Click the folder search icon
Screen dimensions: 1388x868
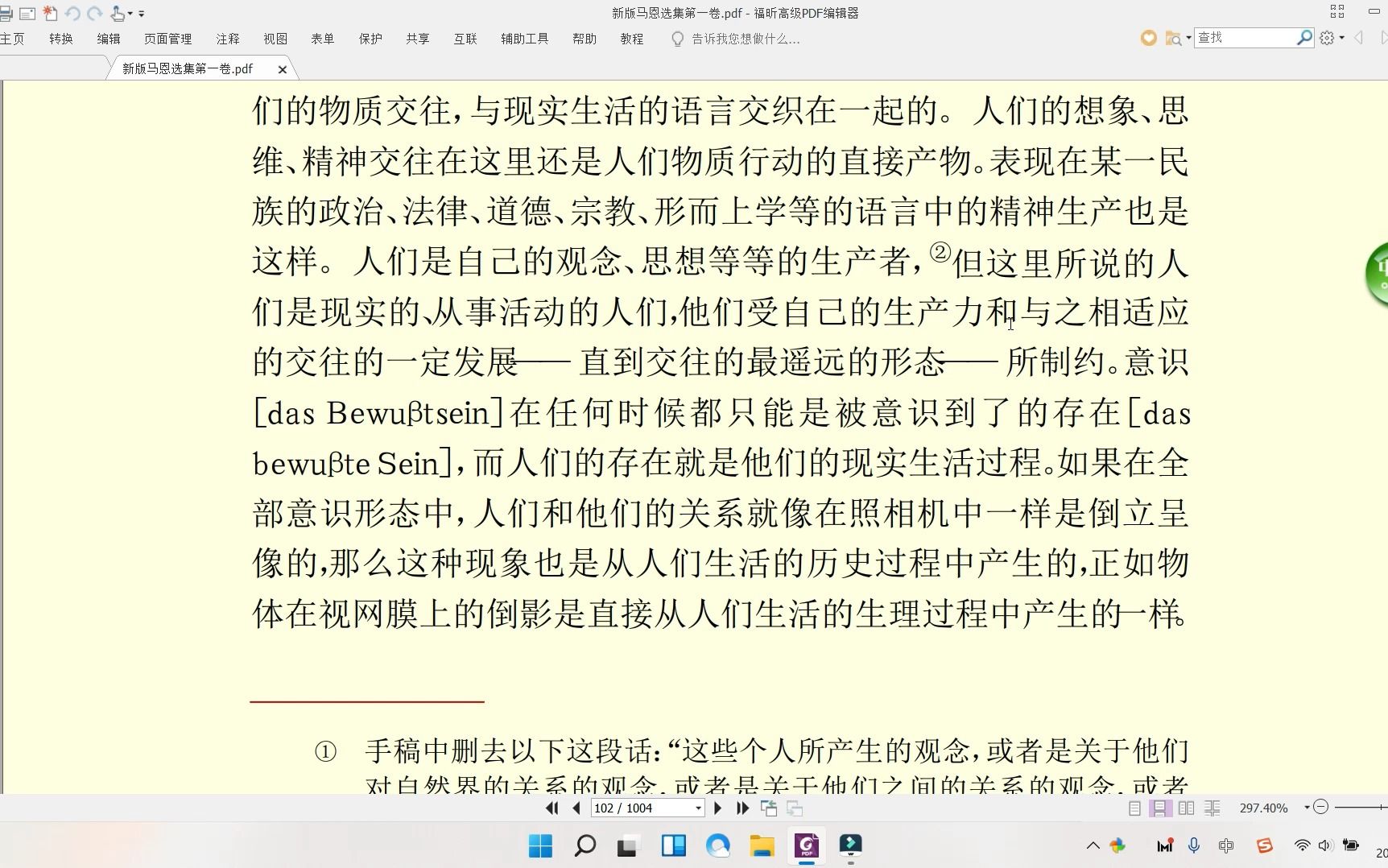pos(1173,38)
